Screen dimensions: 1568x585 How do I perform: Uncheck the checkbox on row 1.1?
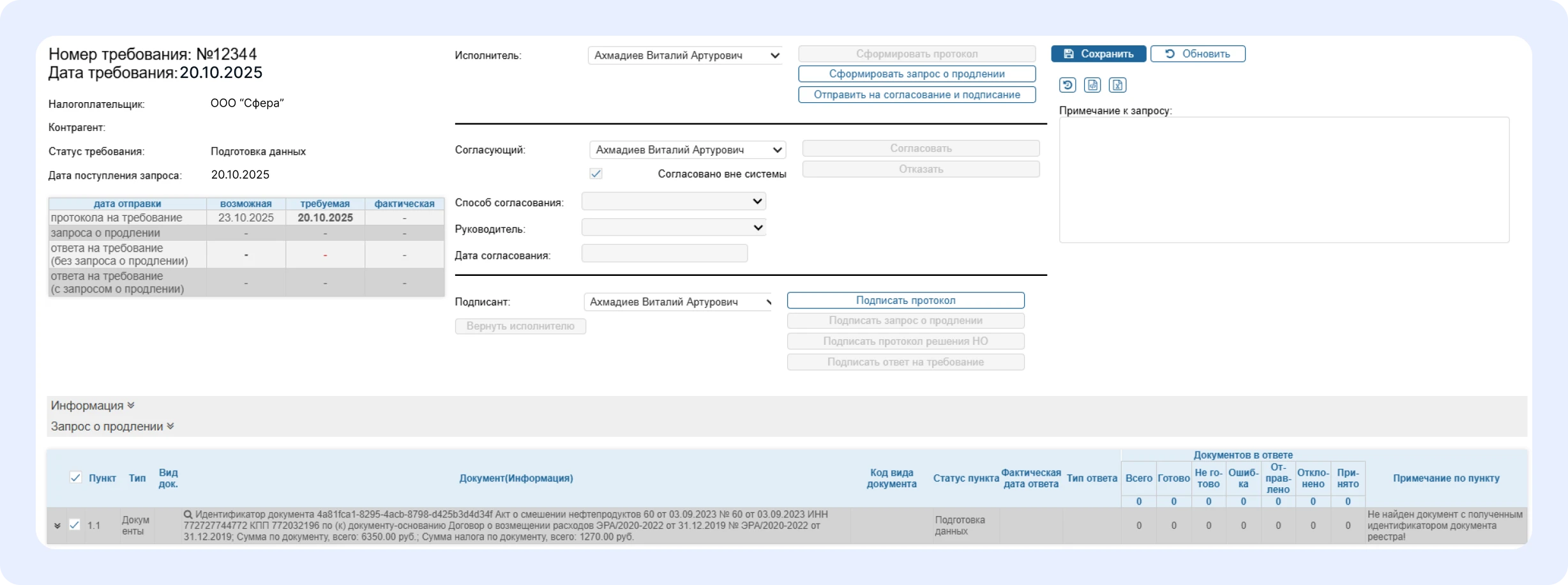(x=75, y=525)
